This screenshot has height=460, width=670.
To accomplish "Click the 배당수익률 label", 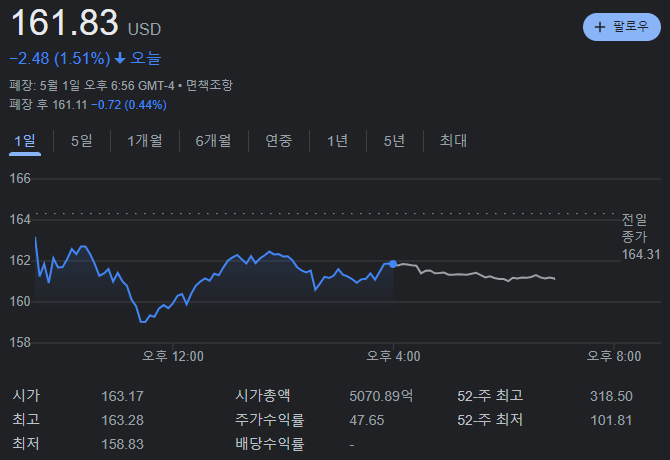I will pyautogui.click(x=270, y=444).
